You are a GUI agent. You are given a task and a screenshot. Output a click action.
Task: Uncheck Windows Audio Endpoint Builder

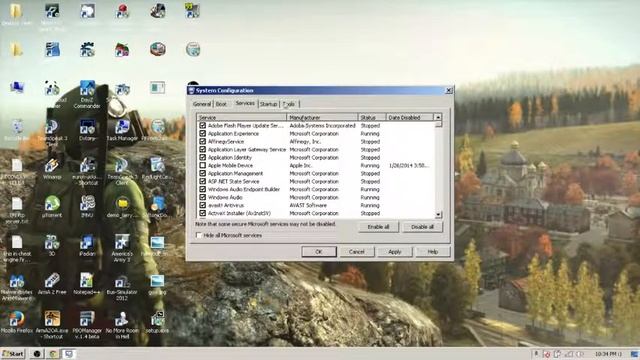(202, 189)
